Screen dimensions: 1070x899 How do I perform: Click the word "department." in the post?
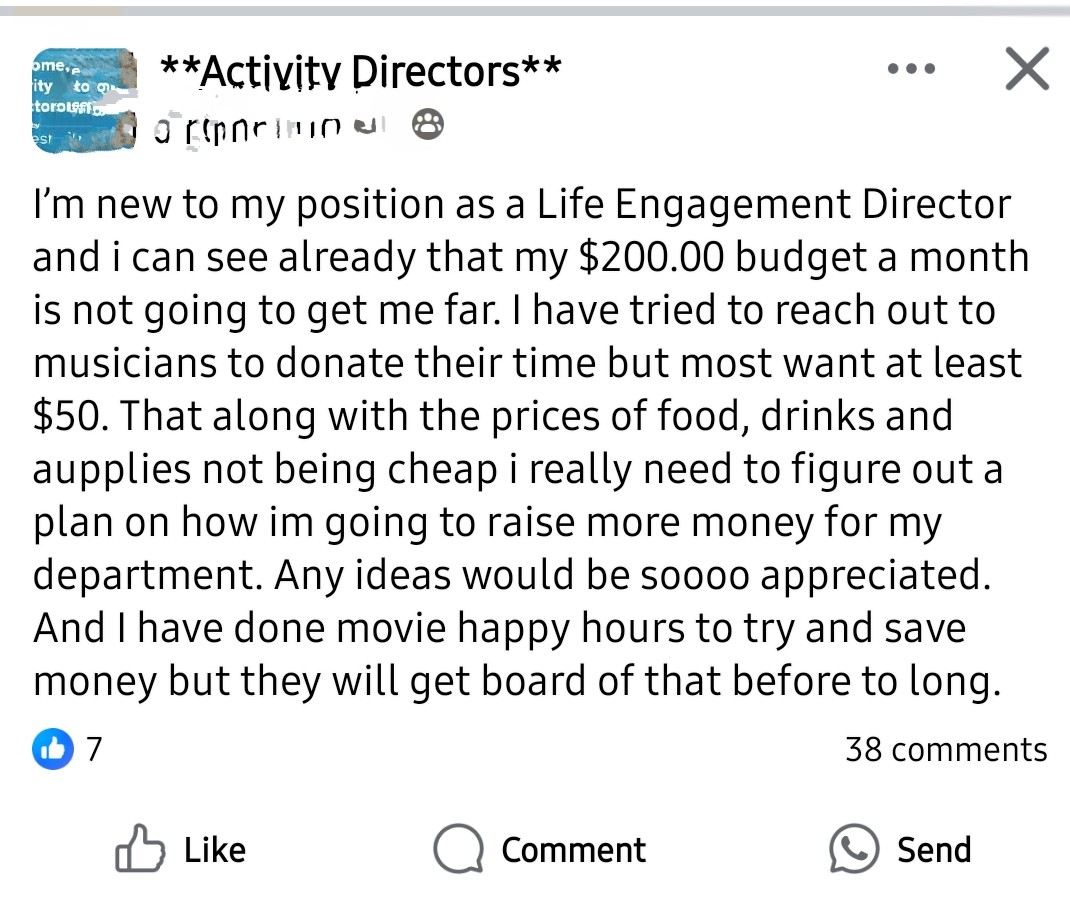(148, 575)
